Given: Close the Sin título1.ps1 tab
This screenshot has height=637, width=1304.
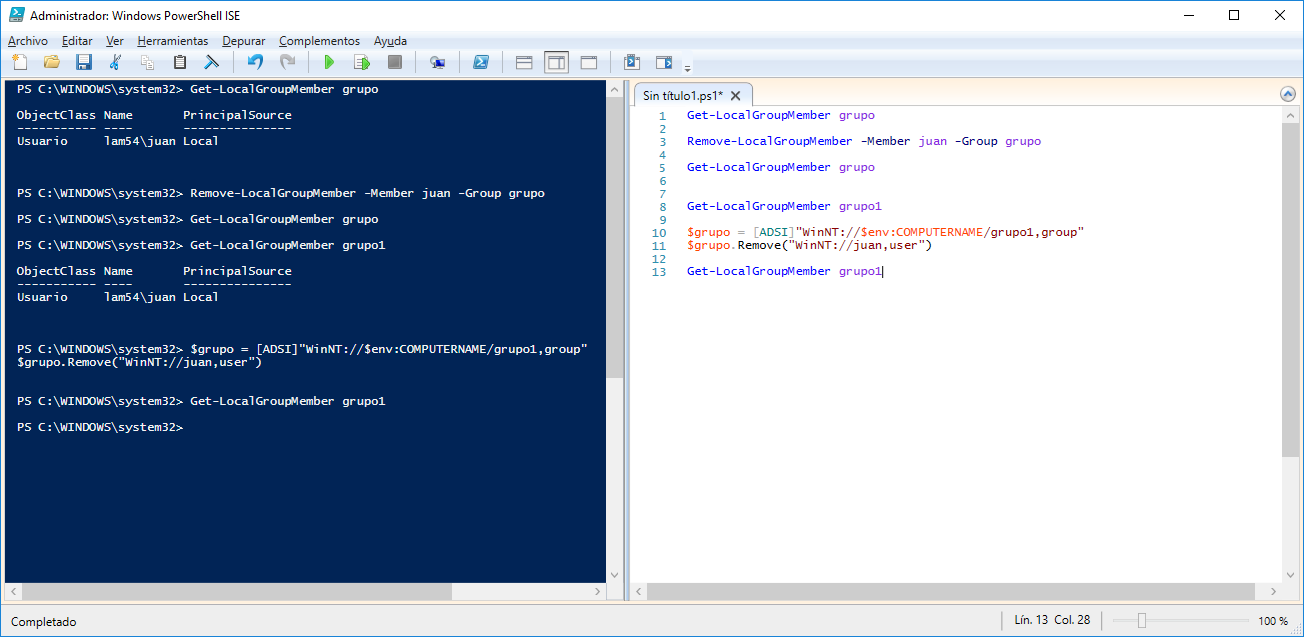Looking at the screenshot, I should [736, 96].
